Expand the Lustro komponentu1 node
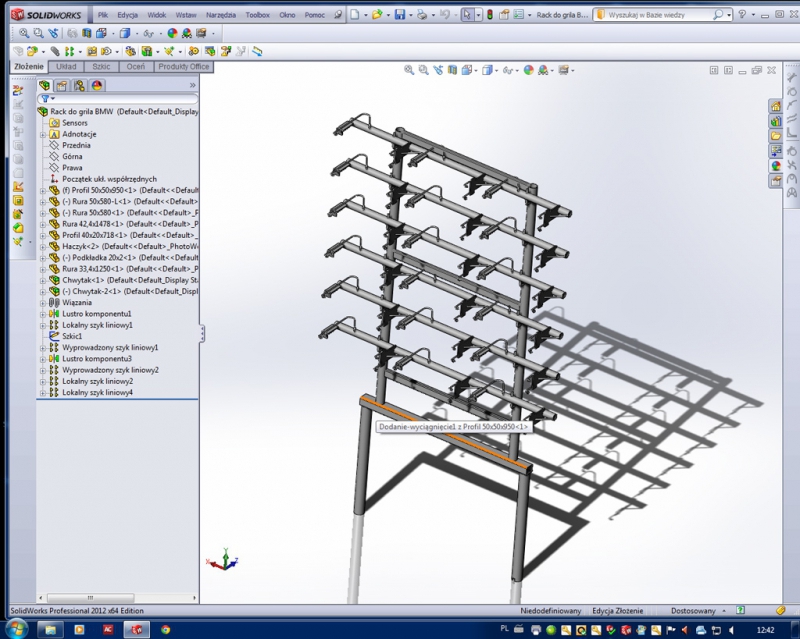The height and width of the screenshot is (639, 800). pos(42,314)
